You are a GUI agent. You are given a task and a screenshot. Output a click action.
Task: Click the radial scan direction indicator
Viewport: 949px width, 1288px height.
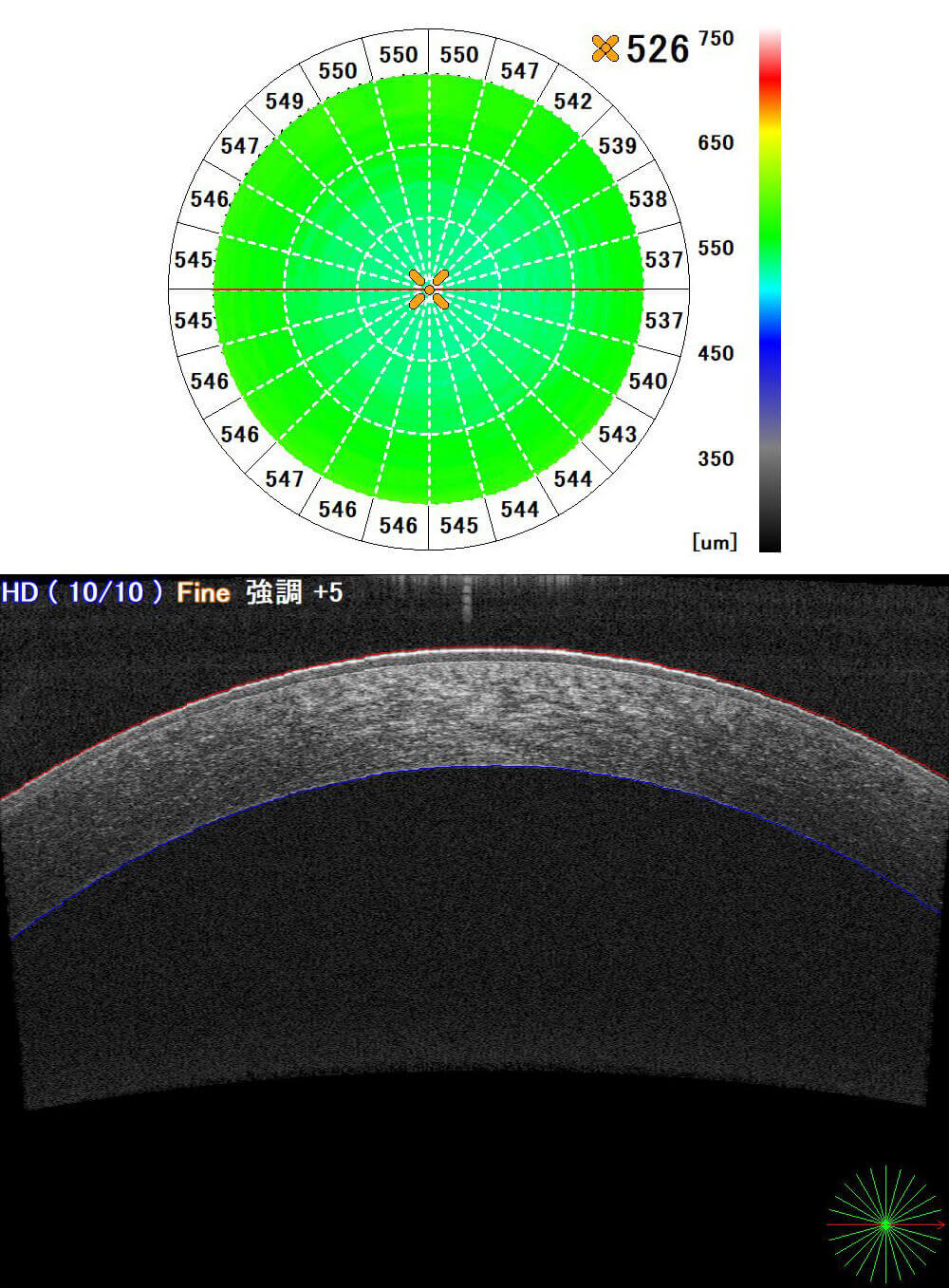point(885,1224)
